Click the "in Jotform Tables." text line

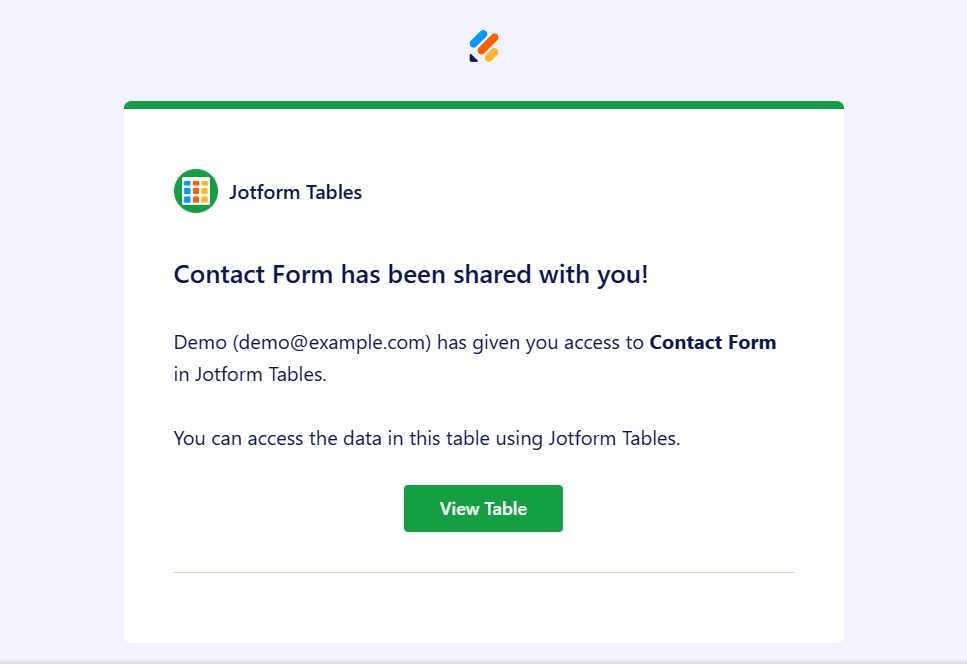coord(250,376)
